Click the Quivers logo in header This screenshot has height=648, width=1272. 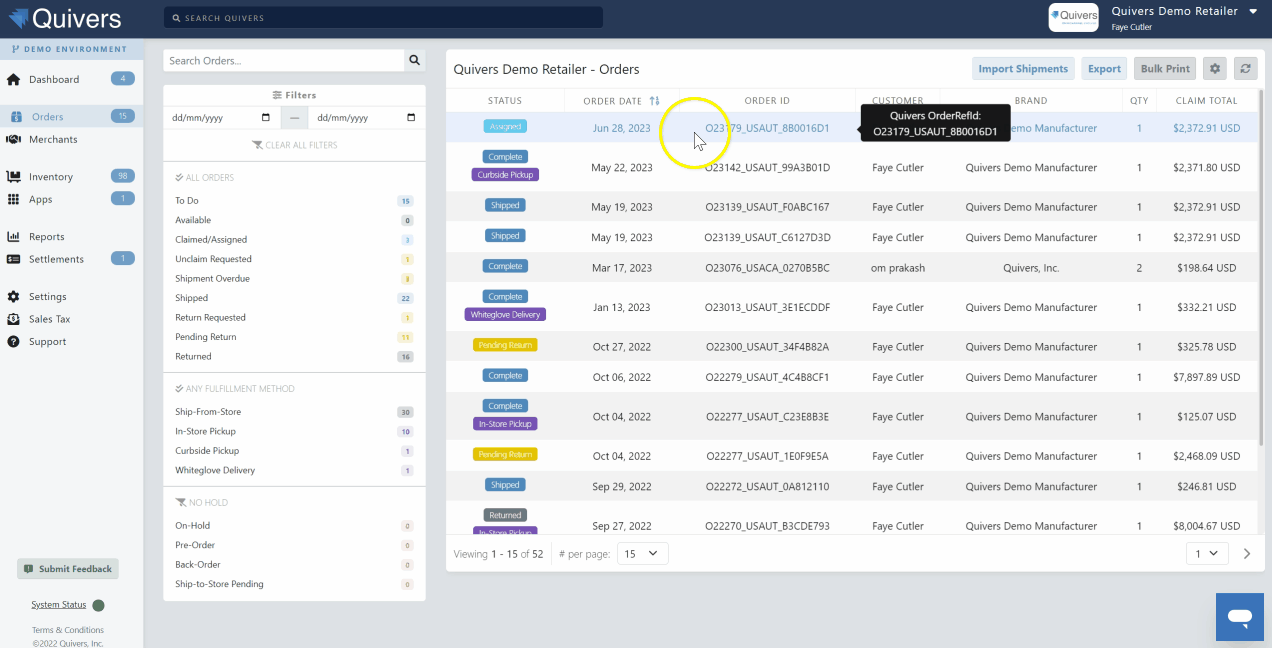click(x=66, y=18)
